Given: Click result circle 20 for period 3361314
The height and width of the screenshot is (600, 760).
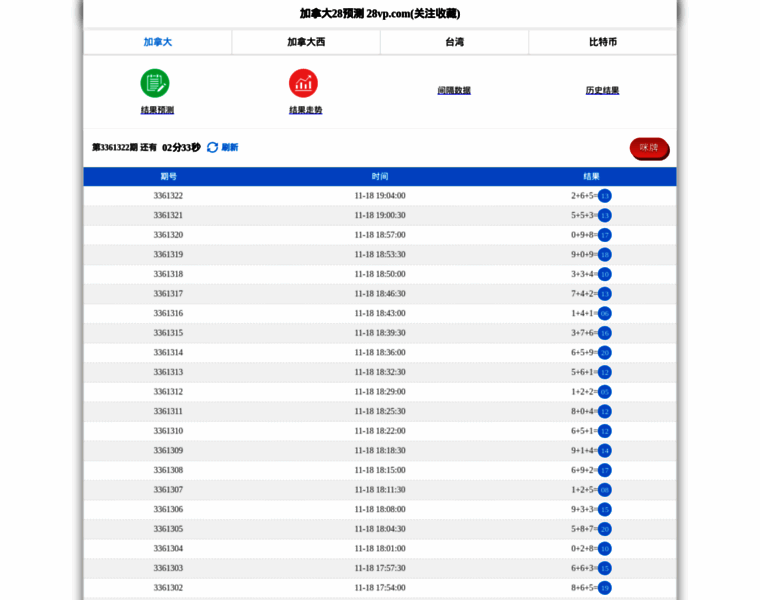Looking at the screenshot, I should coord(604,353).
